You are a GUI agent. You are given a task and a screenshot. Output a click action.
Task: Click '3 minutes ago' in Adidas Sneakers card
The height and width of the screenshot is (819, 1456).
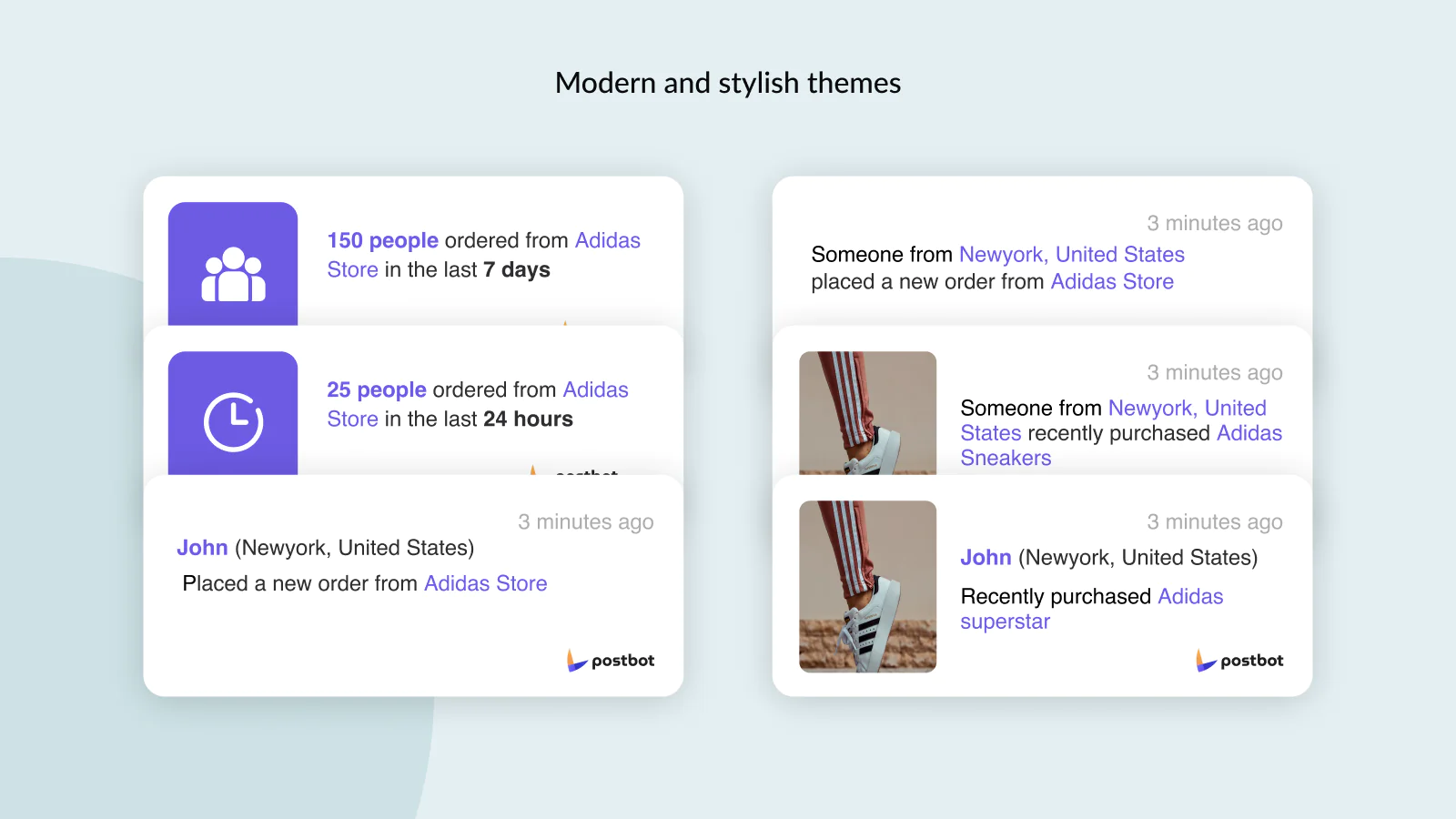tap(1215, 372)
